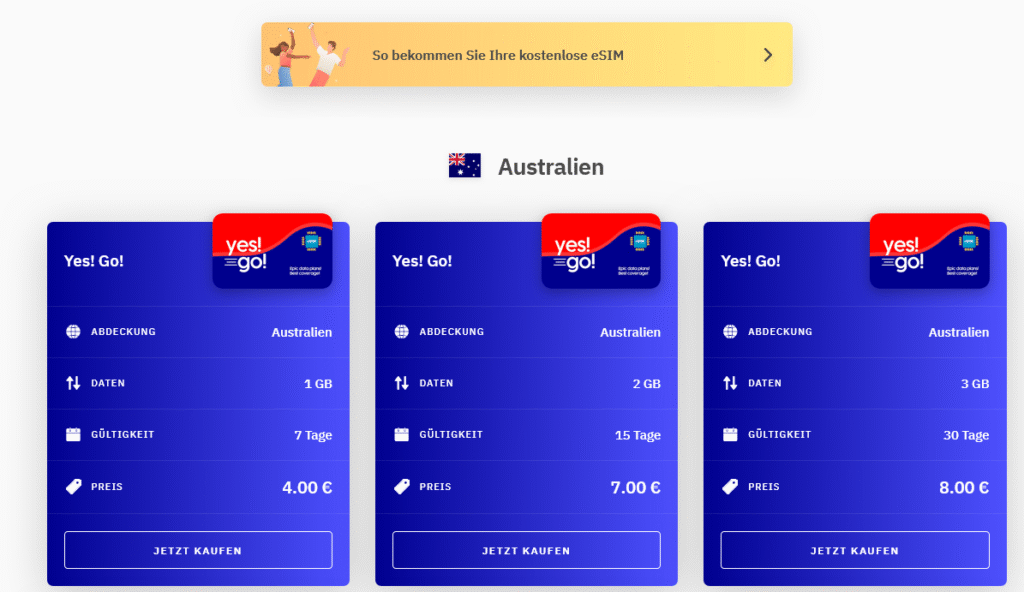Click the arrows Daten icon on 1 GB plan
1024x592 pixels.
[x=73, y=383]
